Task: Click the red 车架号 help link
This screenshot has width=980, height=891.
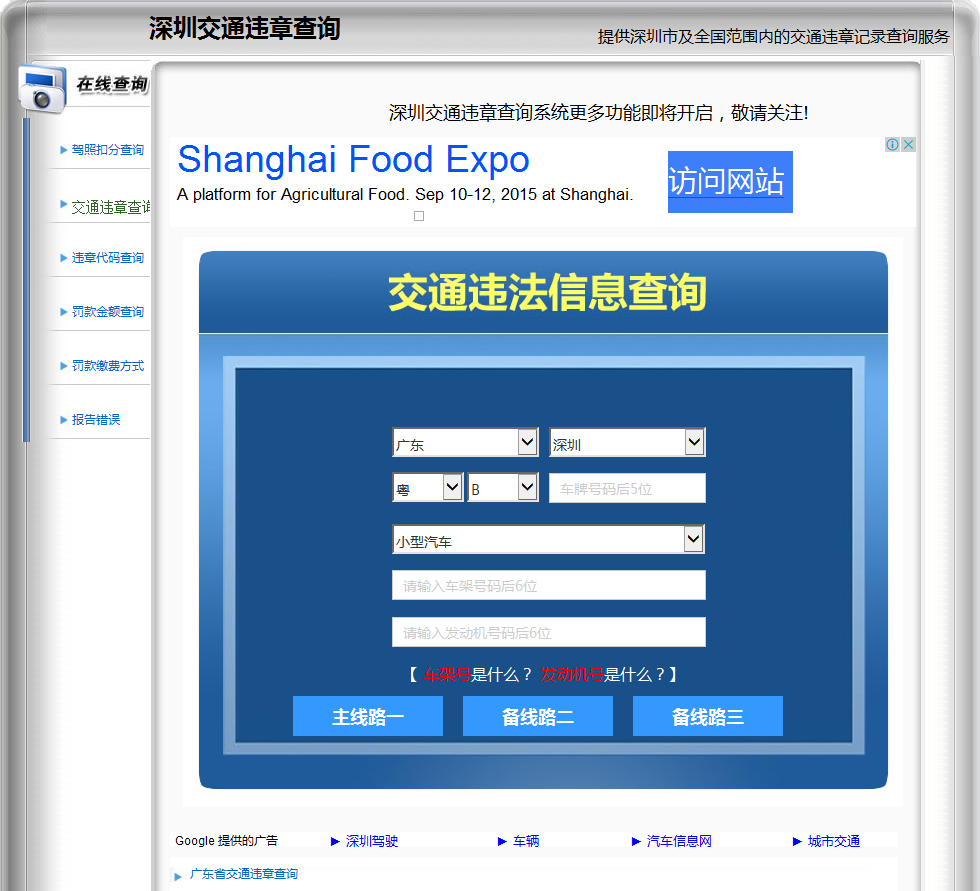Action: coord(447,675)
